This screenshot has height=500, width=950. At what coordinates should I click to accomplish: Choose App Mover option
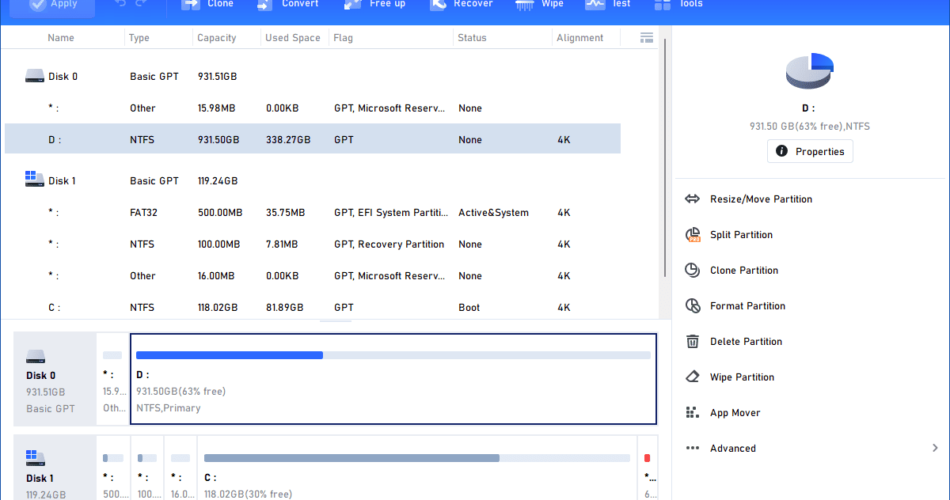tap(735, 413)
